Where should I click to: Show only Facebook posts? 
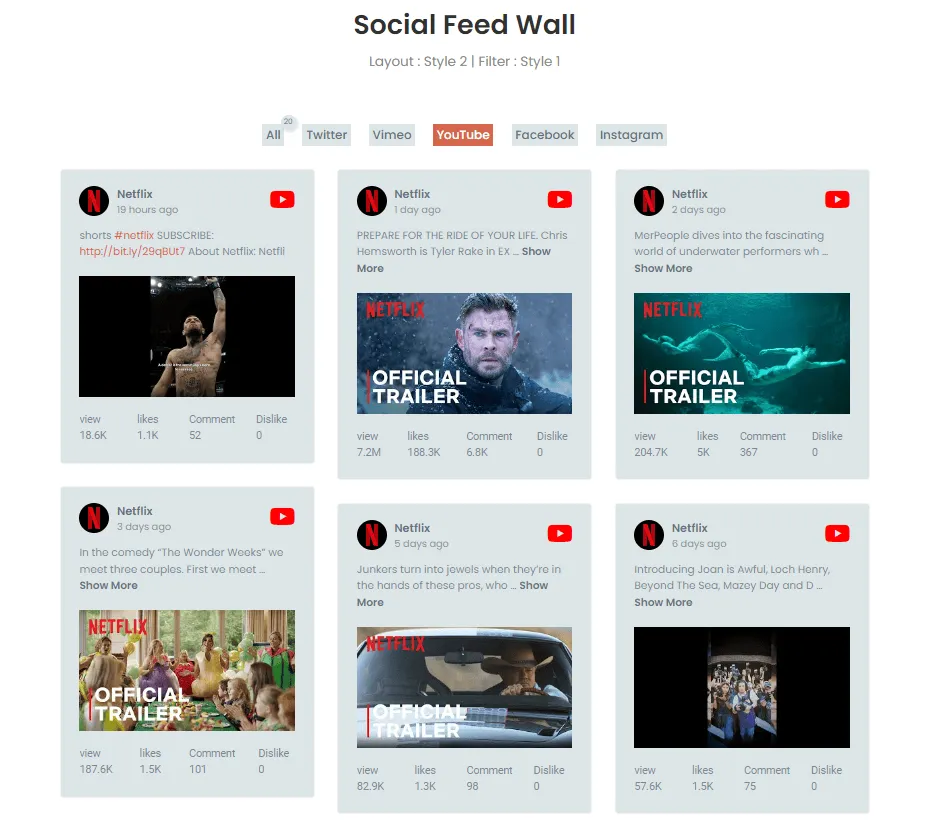pos(544,135)
